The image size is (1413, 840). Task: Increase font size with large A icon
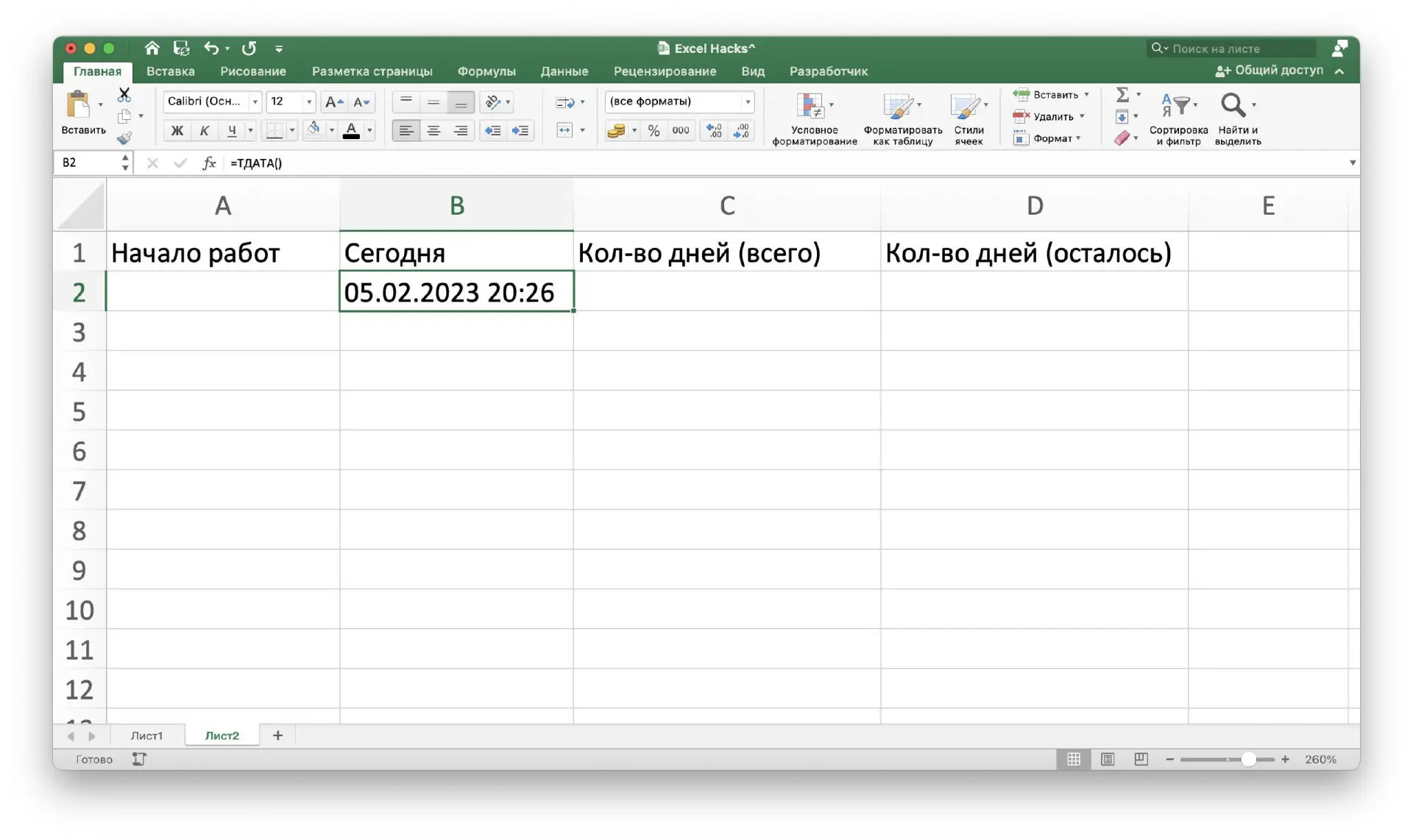(x=333, y=102)
